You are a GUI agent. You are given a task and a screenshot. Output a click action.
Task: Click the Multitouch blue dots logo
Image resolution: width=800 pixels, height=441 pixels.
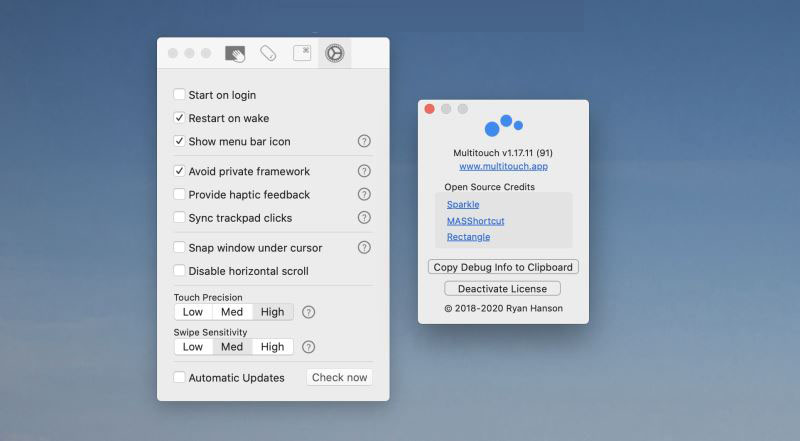pyautogui.click(x=504, y=126)
